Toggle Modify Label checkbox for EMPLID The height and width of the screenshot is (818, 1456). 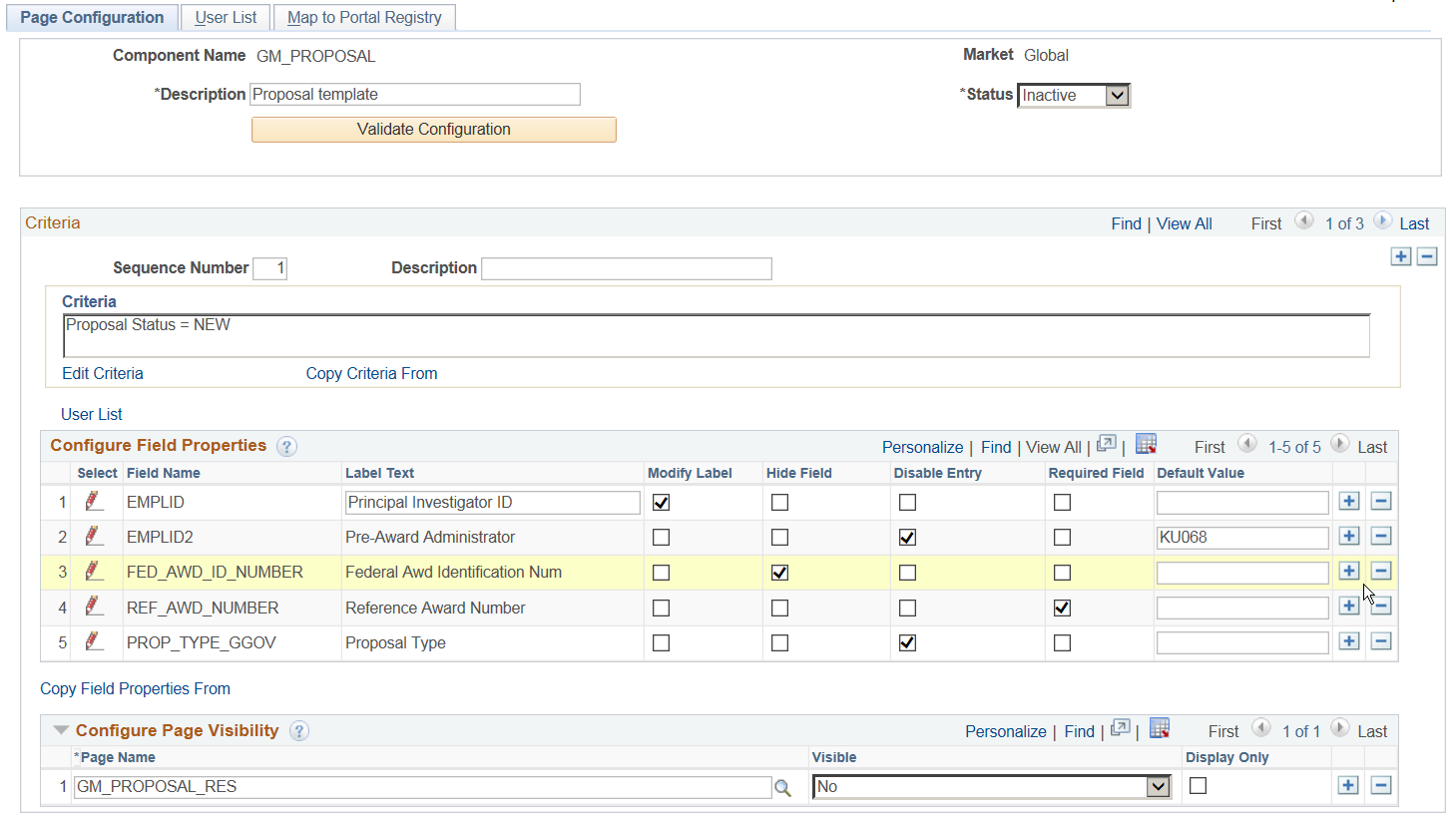pyautogui.click(x=661, y=502)
